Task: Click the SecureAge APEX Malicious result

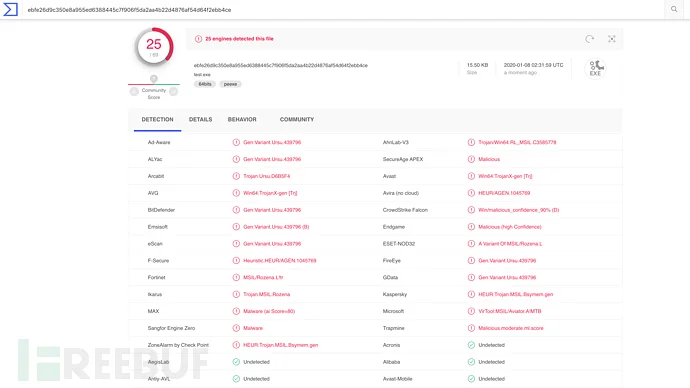Action: (489, 159)
